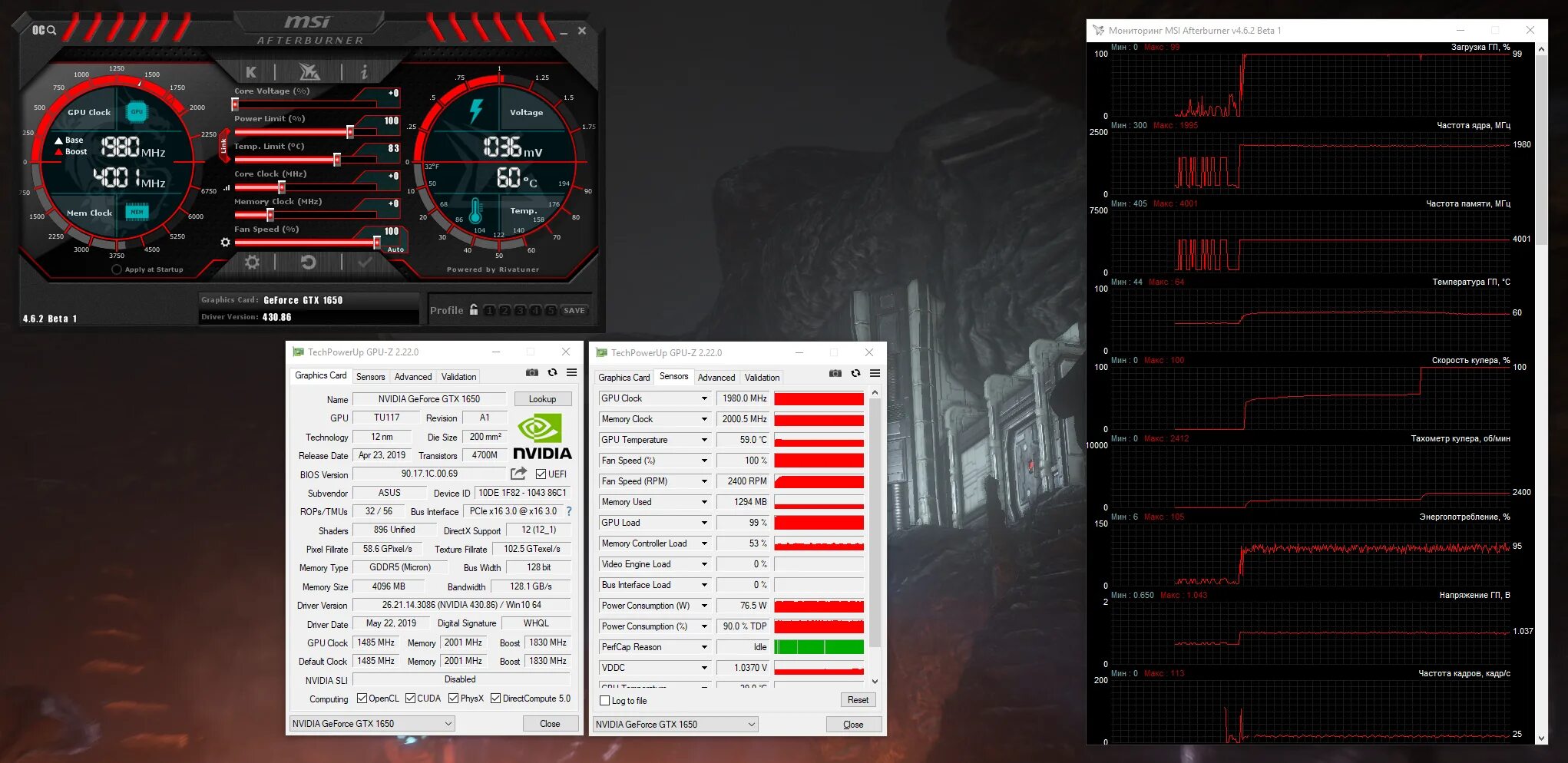Toggle the DirectCompute 5.0 checkbox

[496, 699]
